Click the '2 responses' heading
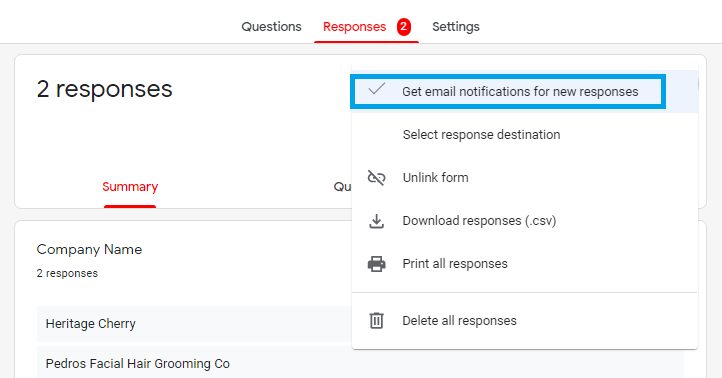The height and width of the screenshot is (378, 722). coord(105,89)
